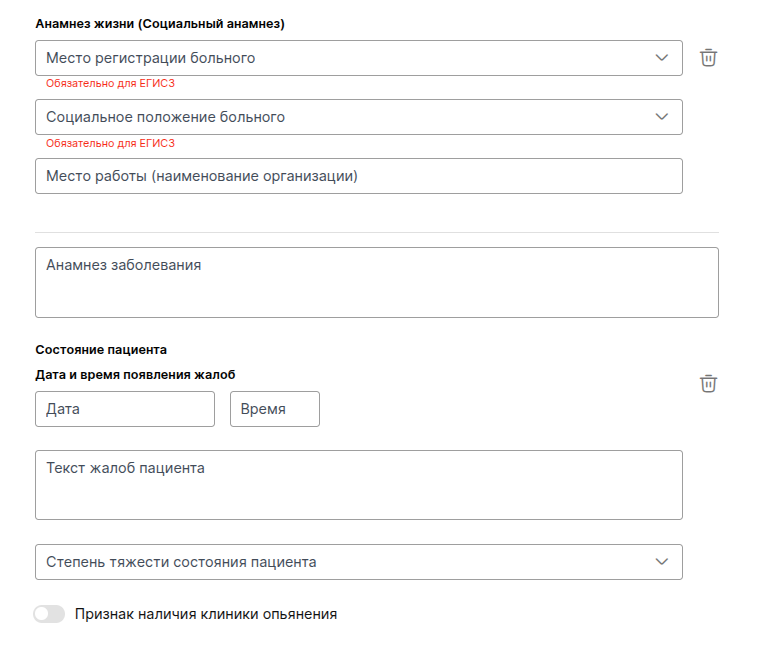Click the chevron arrow in Место регистрации больного
Image resolution: width=778 pixels, height=648 pixels.
tap(662, 58)
